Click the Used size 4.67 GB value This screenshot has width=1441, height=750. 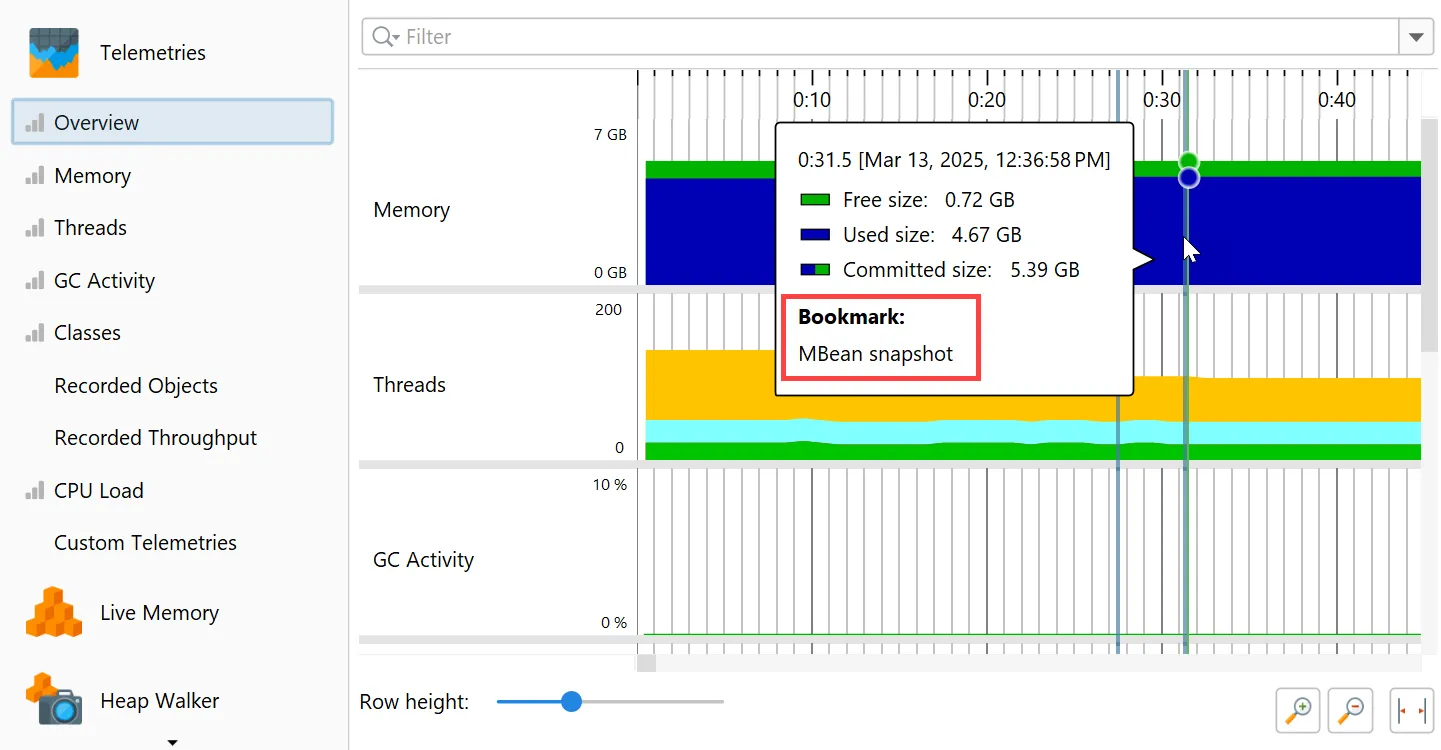point(986,235)
